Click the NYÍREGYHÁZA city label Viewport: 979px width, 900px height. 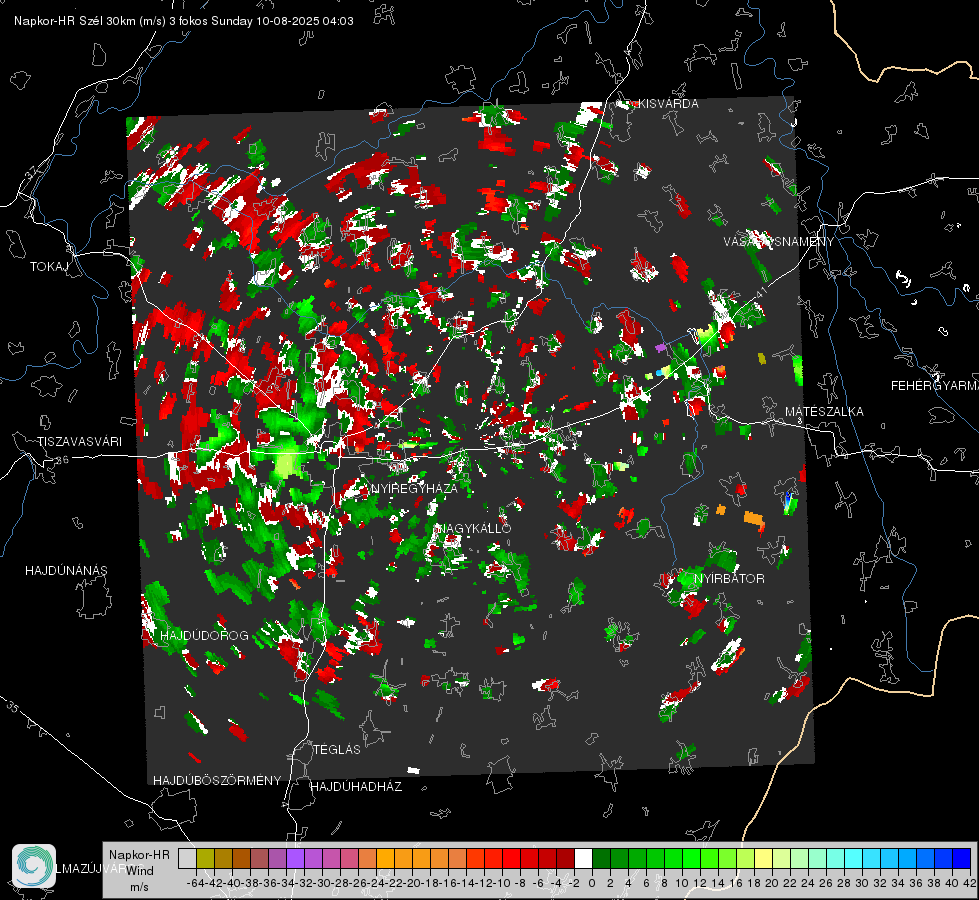pyautogui.click(x=414, y=488)
